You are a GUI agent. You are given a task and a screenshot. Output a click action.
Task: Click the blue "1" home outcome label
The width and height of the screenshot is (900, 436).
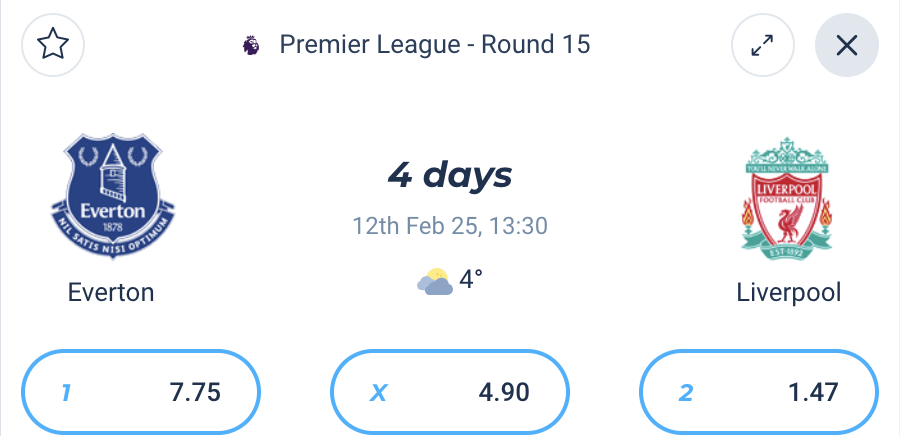66,392
